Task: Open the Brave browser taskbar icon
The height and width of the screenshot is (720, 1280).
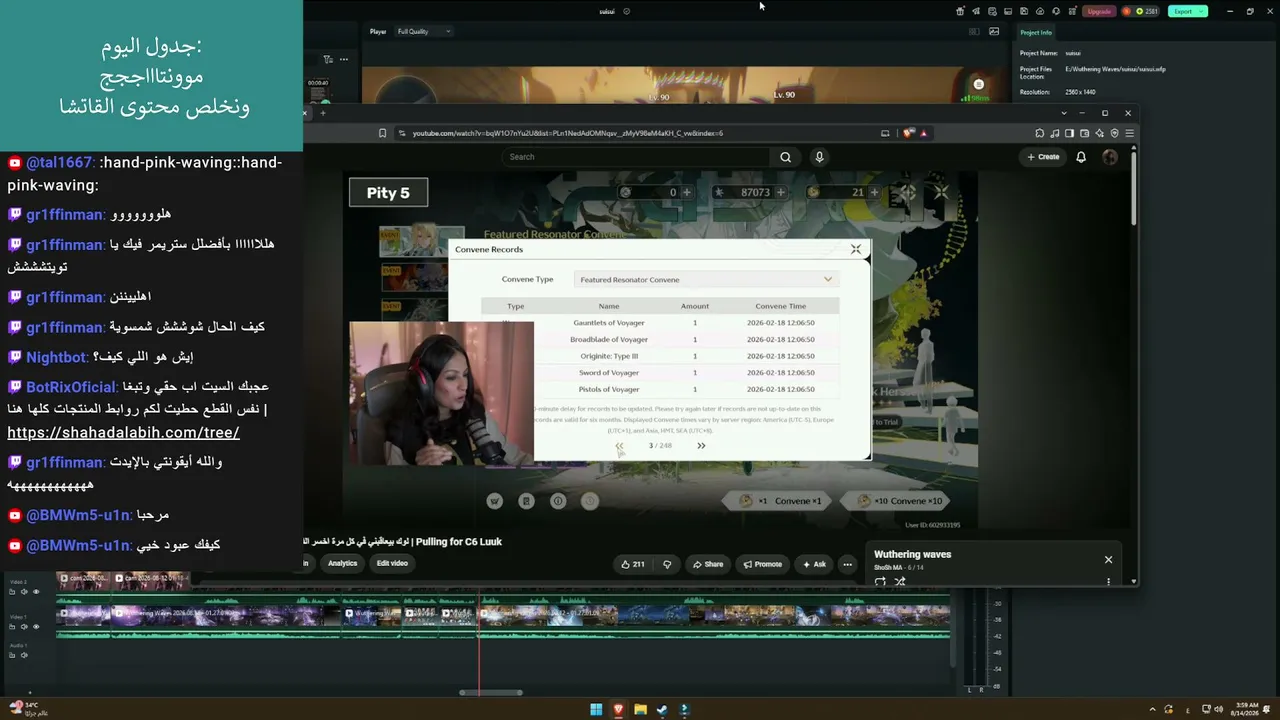Action: click(x=618, y=710)
